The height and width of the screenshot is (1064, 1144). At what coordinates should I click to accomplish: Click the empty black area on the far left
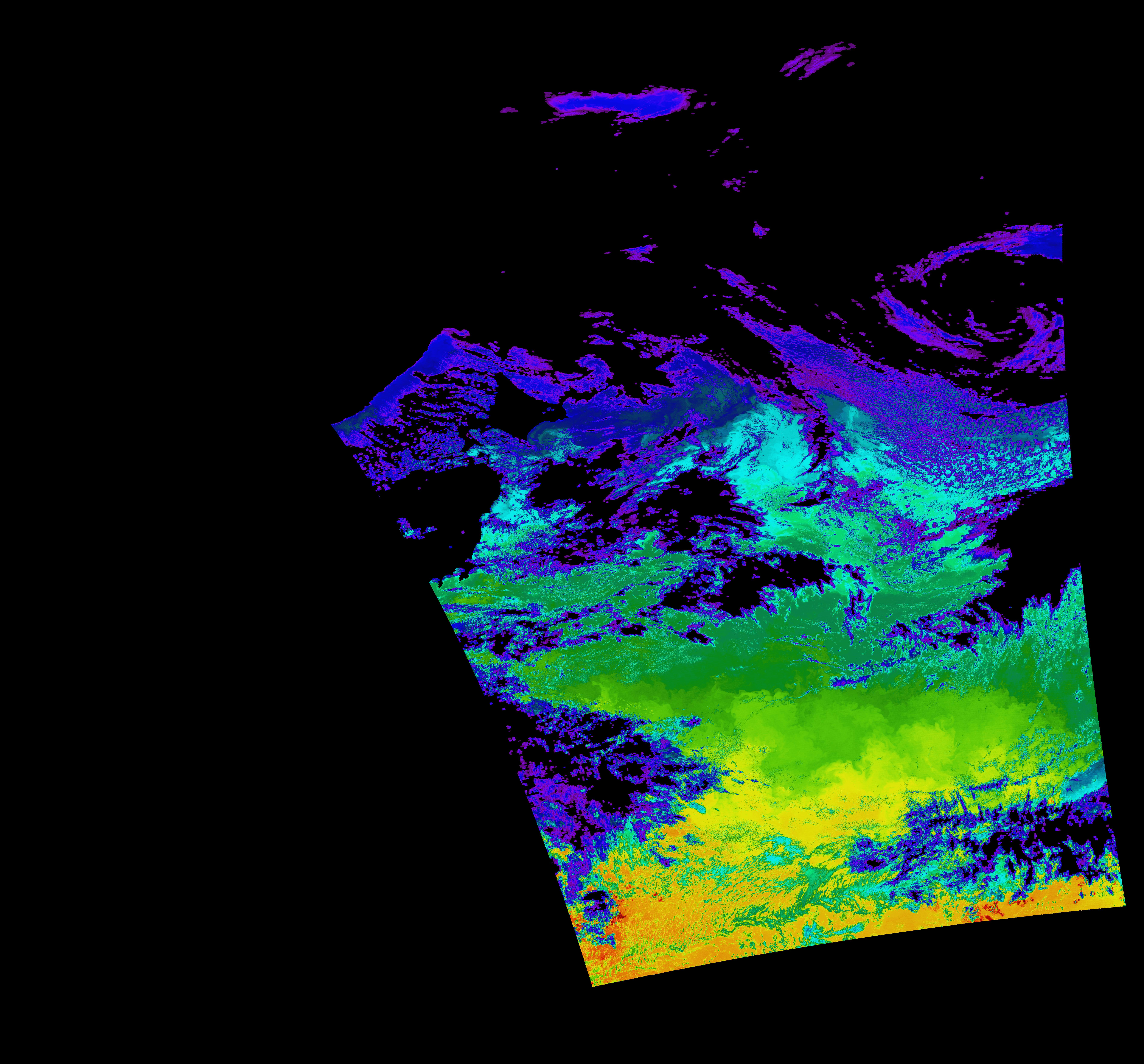click(144, 518)
